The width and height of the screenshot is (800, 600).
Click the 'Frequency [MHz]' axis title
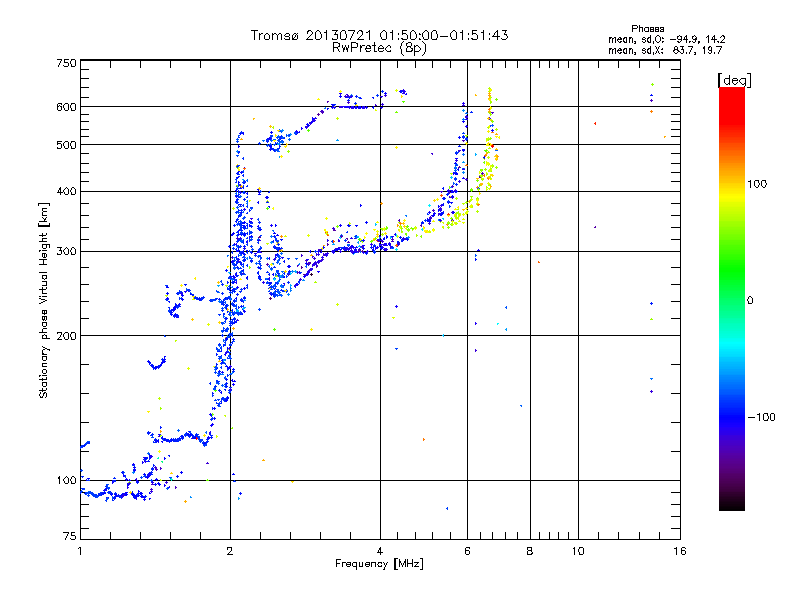point(379,564)
